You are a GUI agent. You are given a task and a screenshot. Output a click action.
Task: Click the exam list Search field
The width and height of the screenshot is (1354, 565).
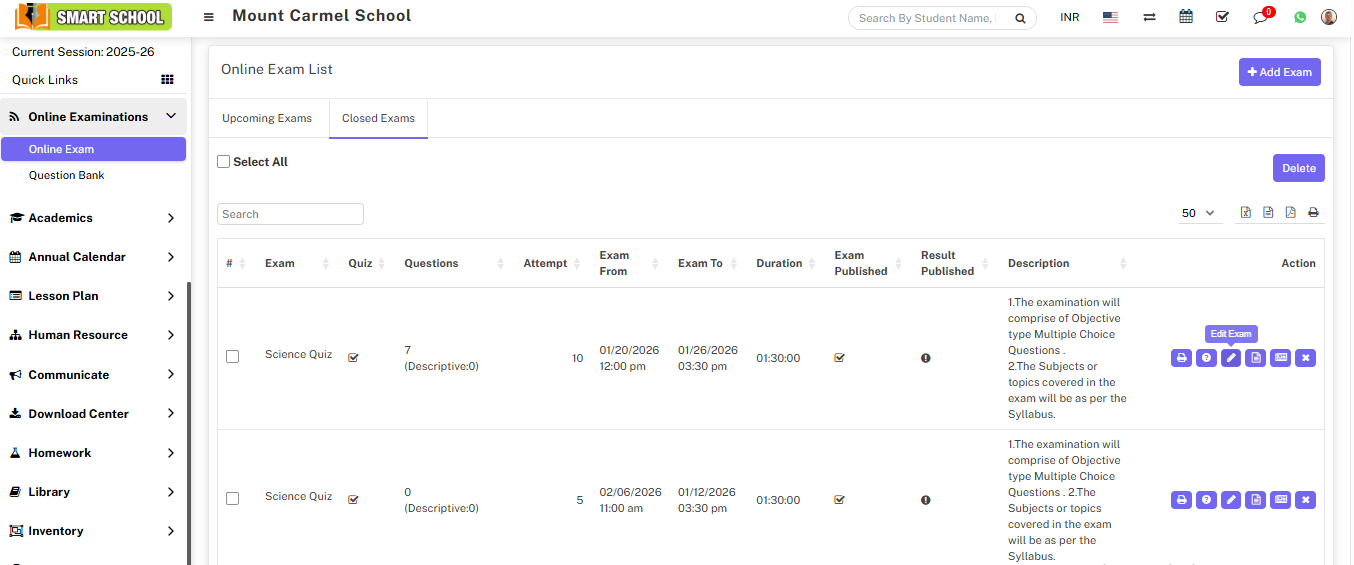[290, 214]
